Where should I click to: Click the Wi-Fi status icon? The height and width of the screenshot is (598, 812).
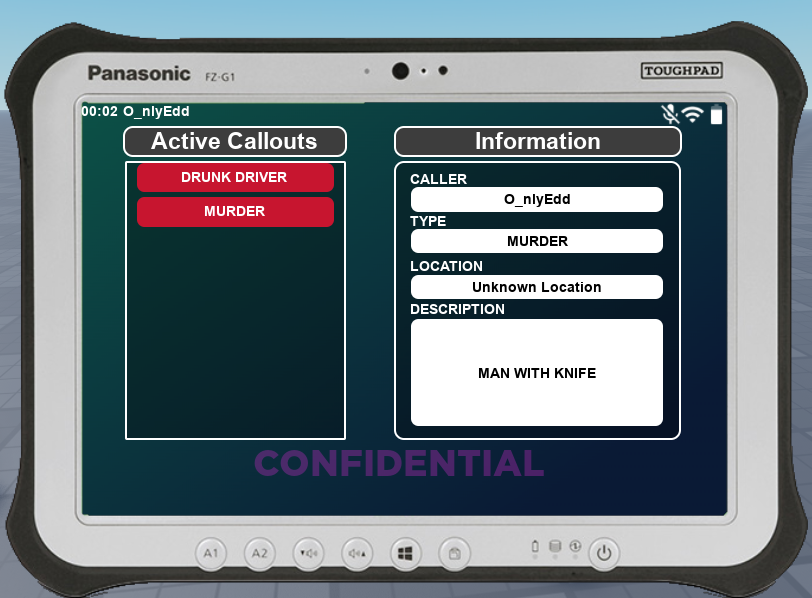click(x=693, y=115)
